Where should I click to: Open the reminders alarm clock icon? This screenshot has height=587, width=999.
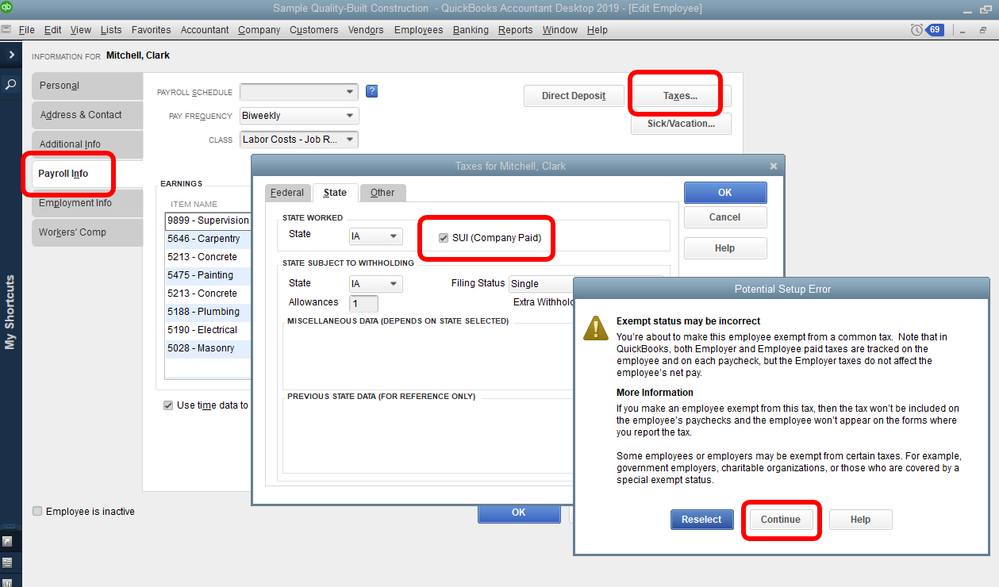click(916, 30)
